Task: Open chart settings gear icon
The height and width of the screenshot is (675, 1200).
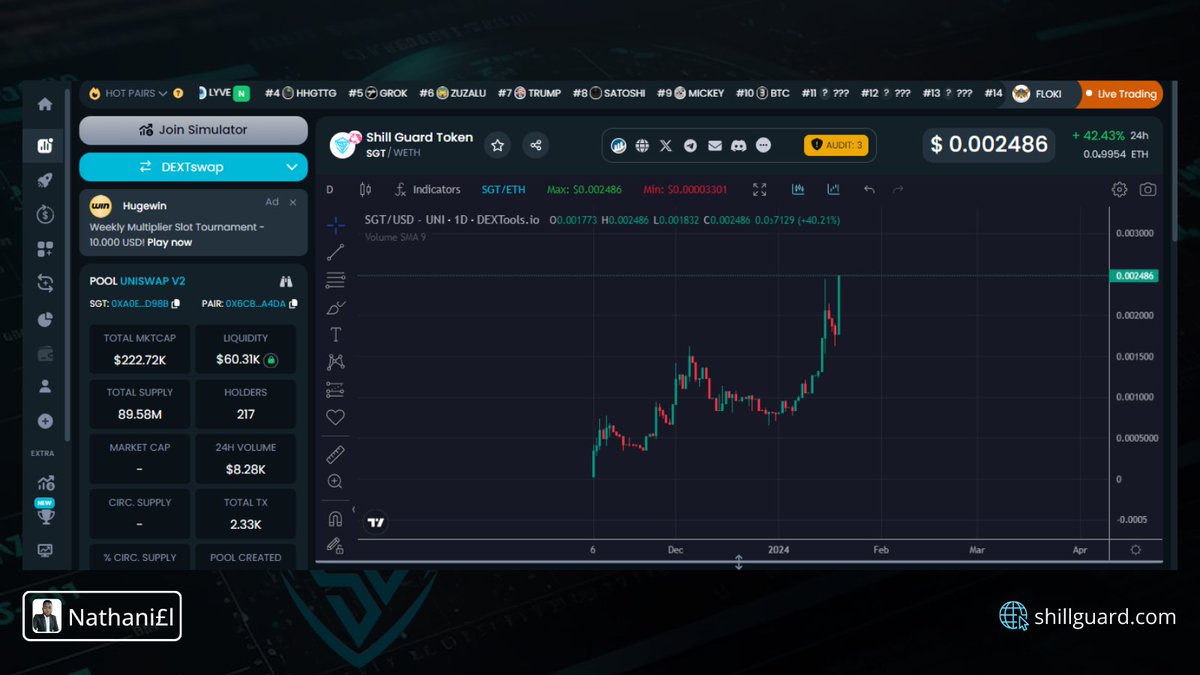Action: click(x=1120, y=189)
